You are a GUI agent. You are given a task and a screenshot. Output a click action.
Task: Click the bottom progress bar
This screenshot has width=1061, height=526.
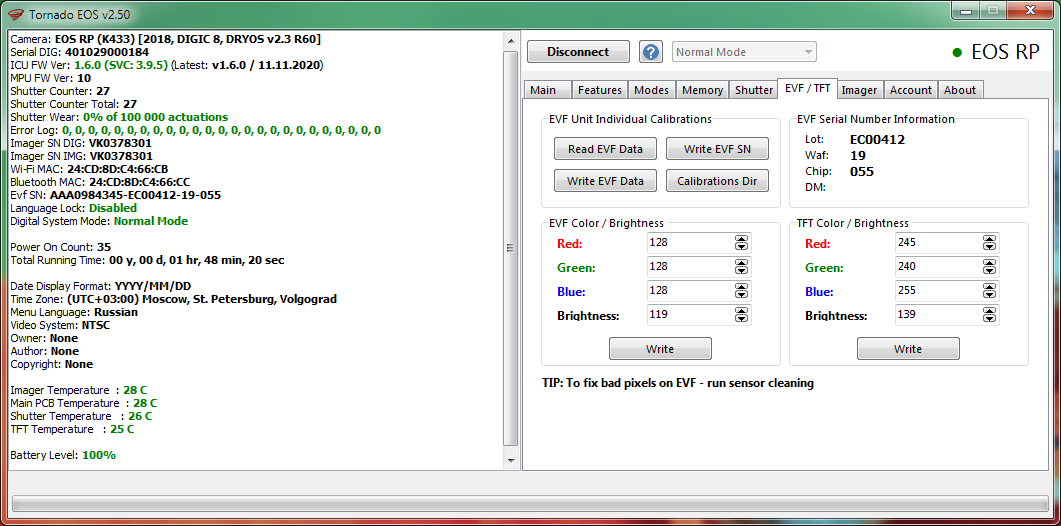pos(530,504)
